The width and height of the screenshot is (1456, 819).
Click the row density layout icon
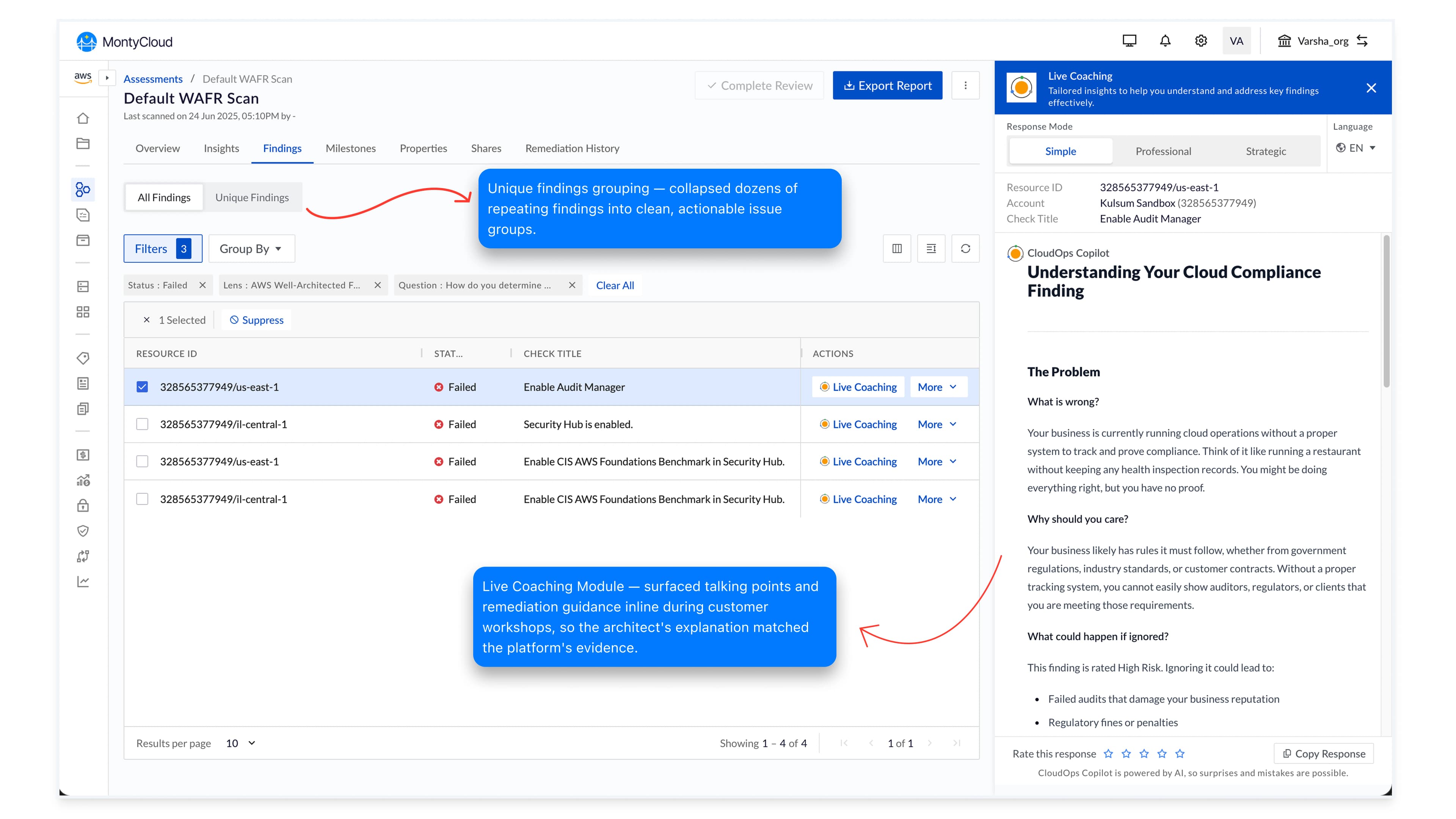click(932, 249)
